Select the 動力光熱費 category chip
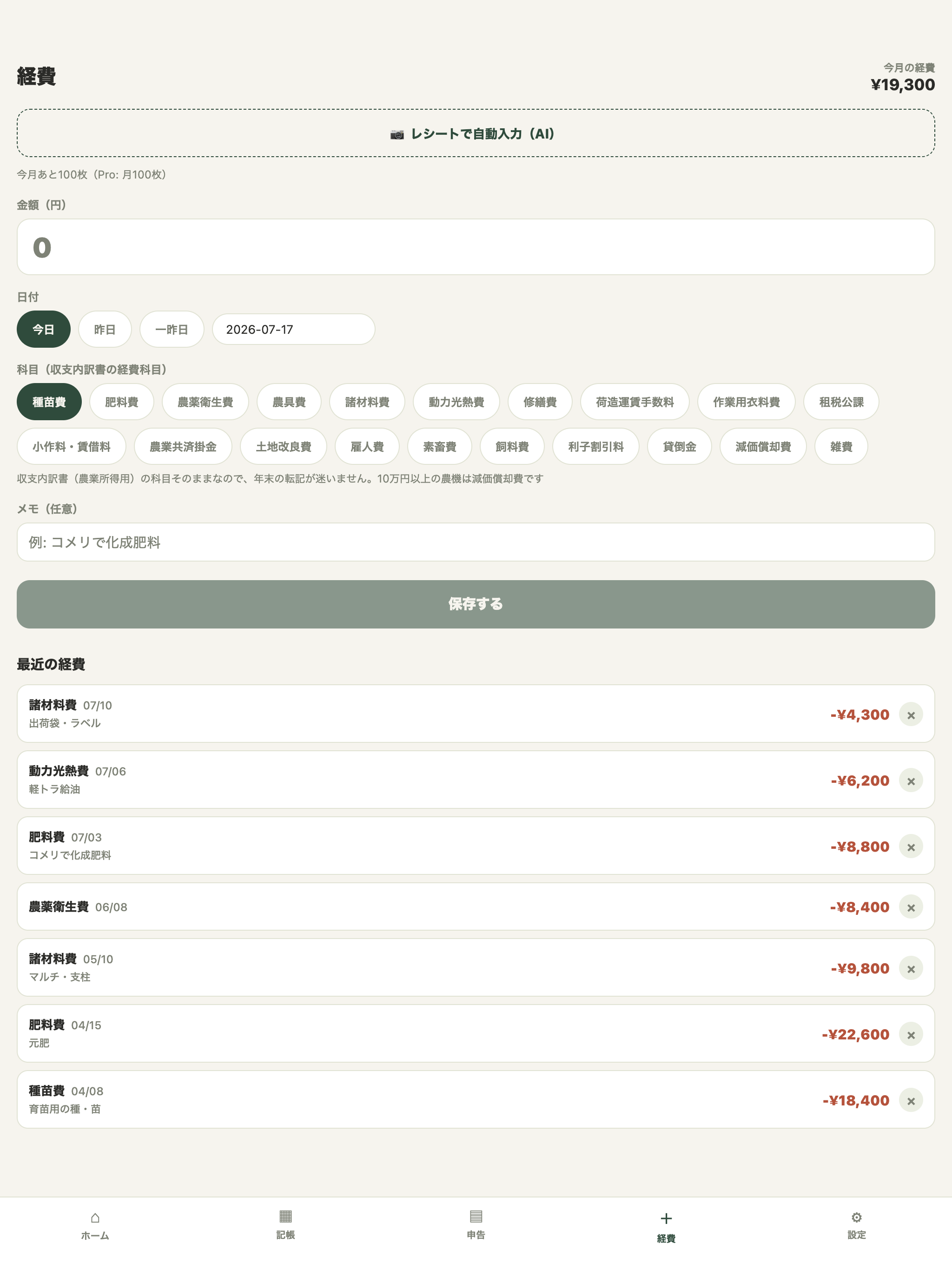This screenshot has height=1270, width=952. tap(456, 402)
